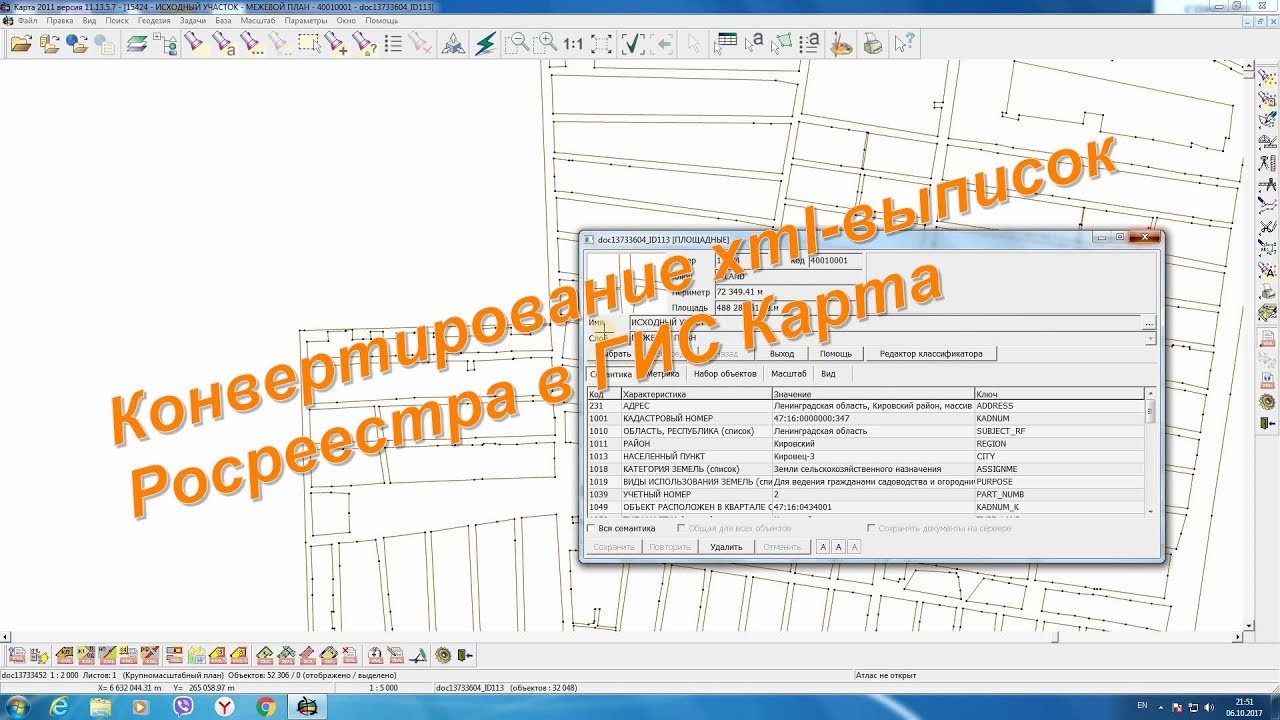
Task: Switch to the 'Метрика' tab
Action: tap(662, 374)
